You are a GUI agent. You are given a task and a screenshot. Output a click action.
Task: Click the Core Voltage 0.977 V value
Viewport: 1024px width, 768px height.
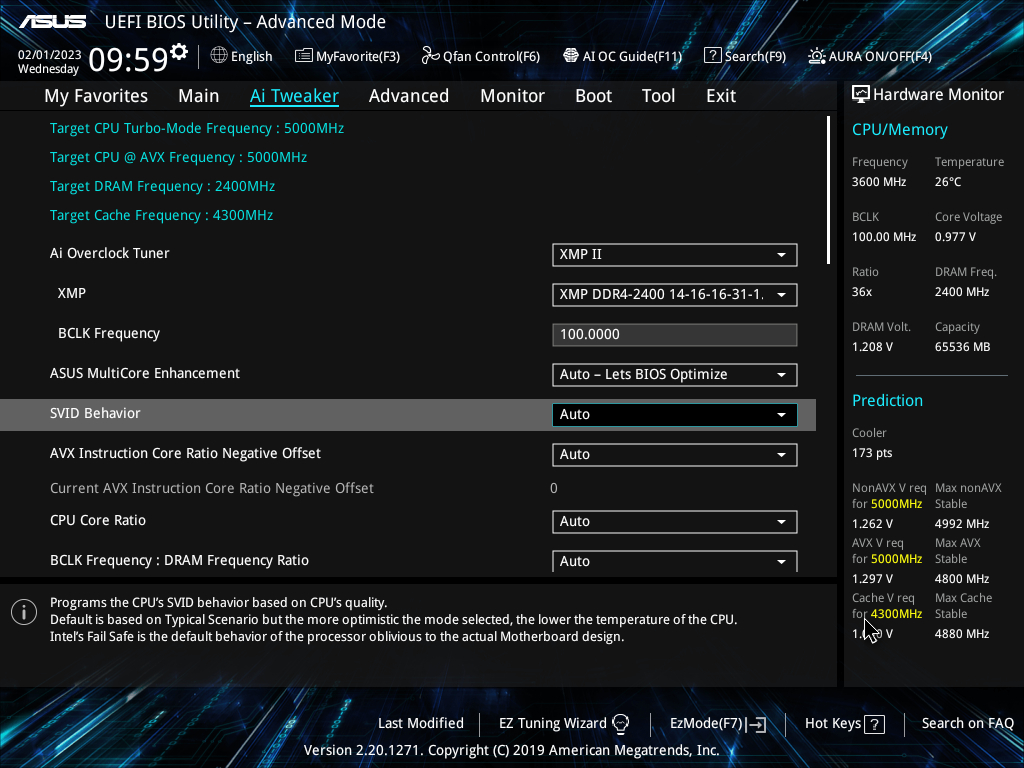955,237
